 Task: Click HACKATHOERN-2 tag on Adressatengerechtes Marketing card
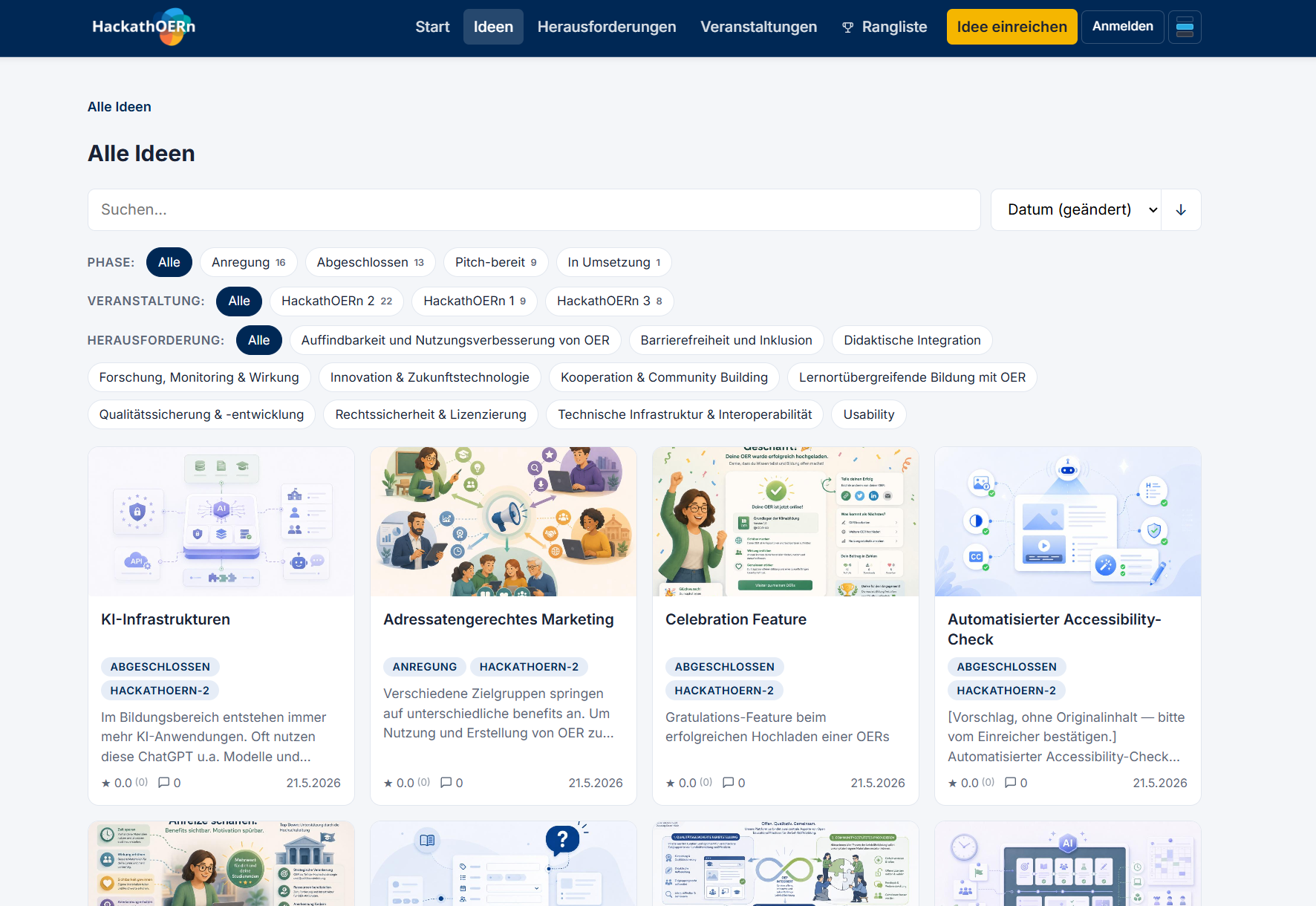coord(529,667)
